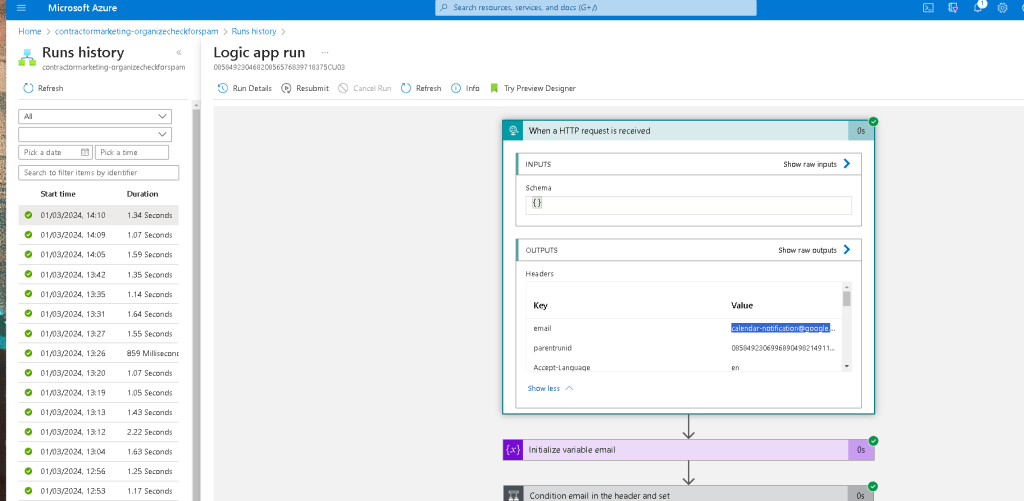Select the run from 01/03/2024, 13:35
The image size is (1024, 501).
(99, 294)
